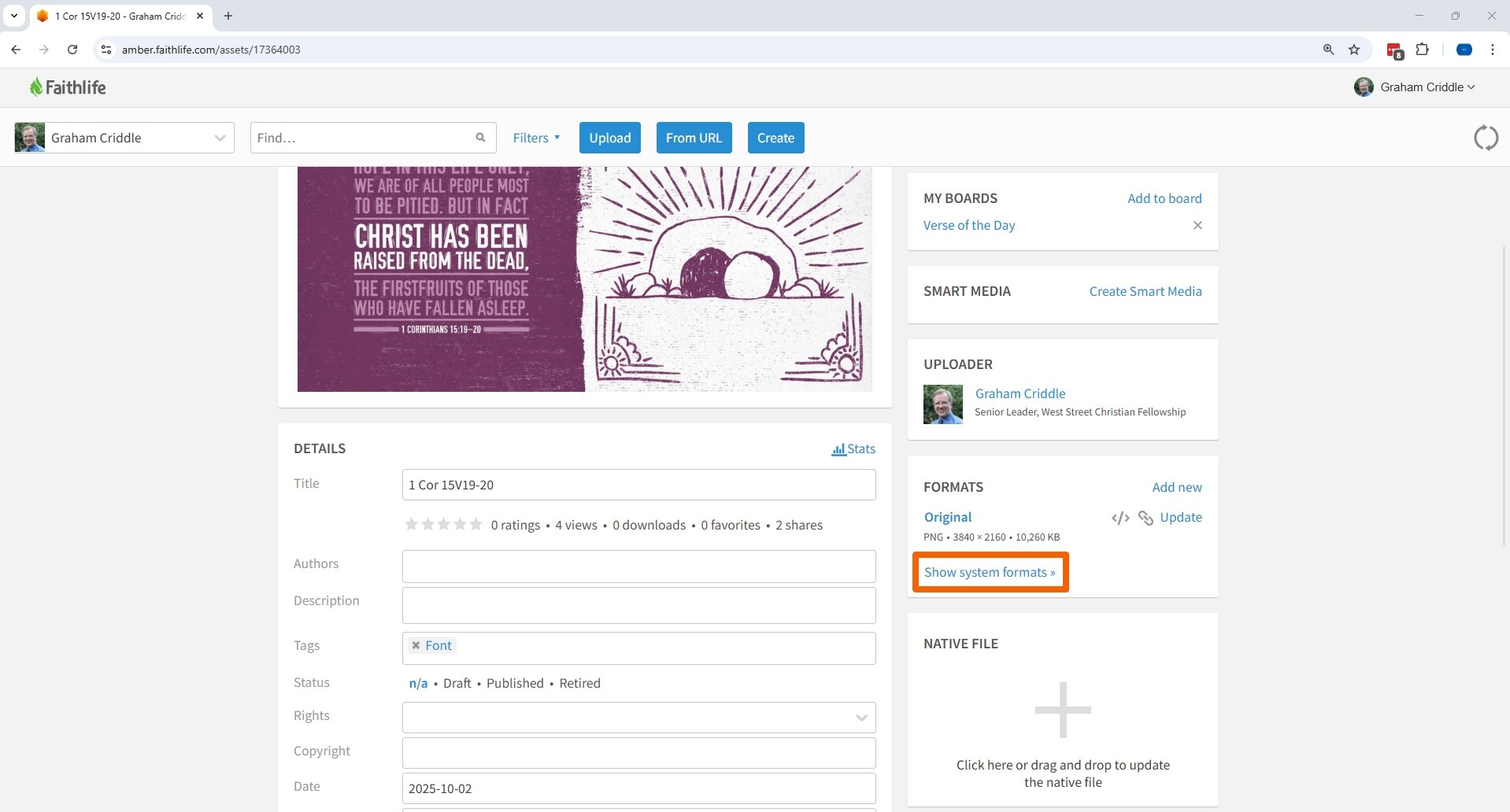
Task: Click the Copyright input field
Action: pos(638,753)
